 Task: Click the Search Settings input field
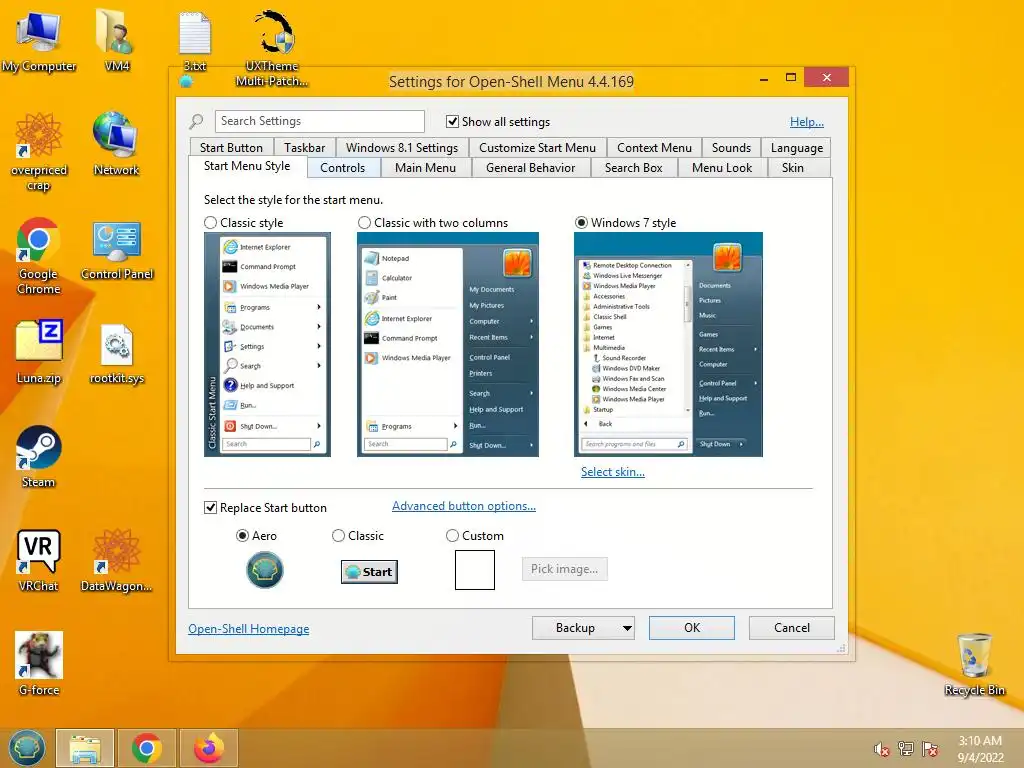pyautogui.click(x=319, y=121)
